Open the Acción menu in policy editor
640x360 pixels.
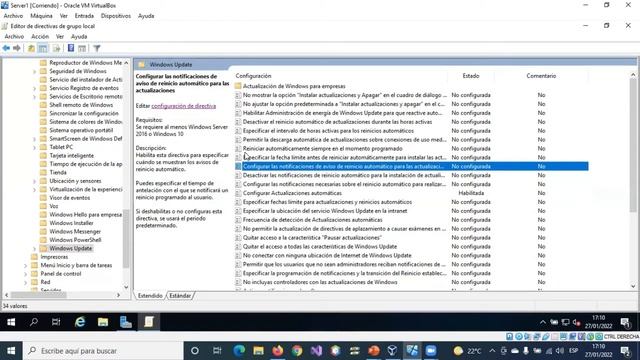pos(40,36)
